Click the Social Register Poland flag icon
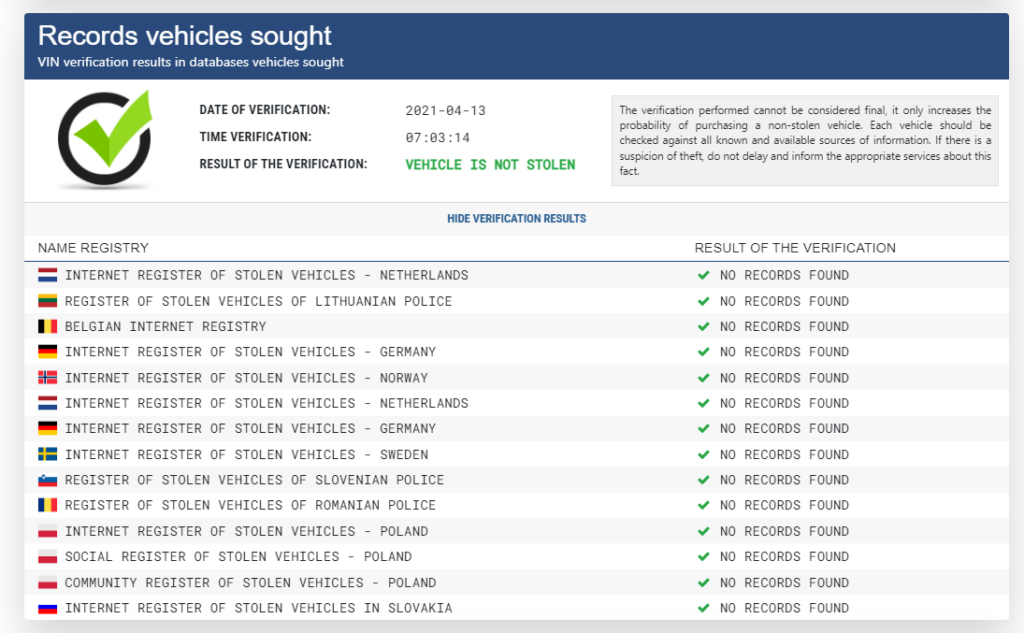This screenshot has width=1024, height=633. click(x=47, y=557)
